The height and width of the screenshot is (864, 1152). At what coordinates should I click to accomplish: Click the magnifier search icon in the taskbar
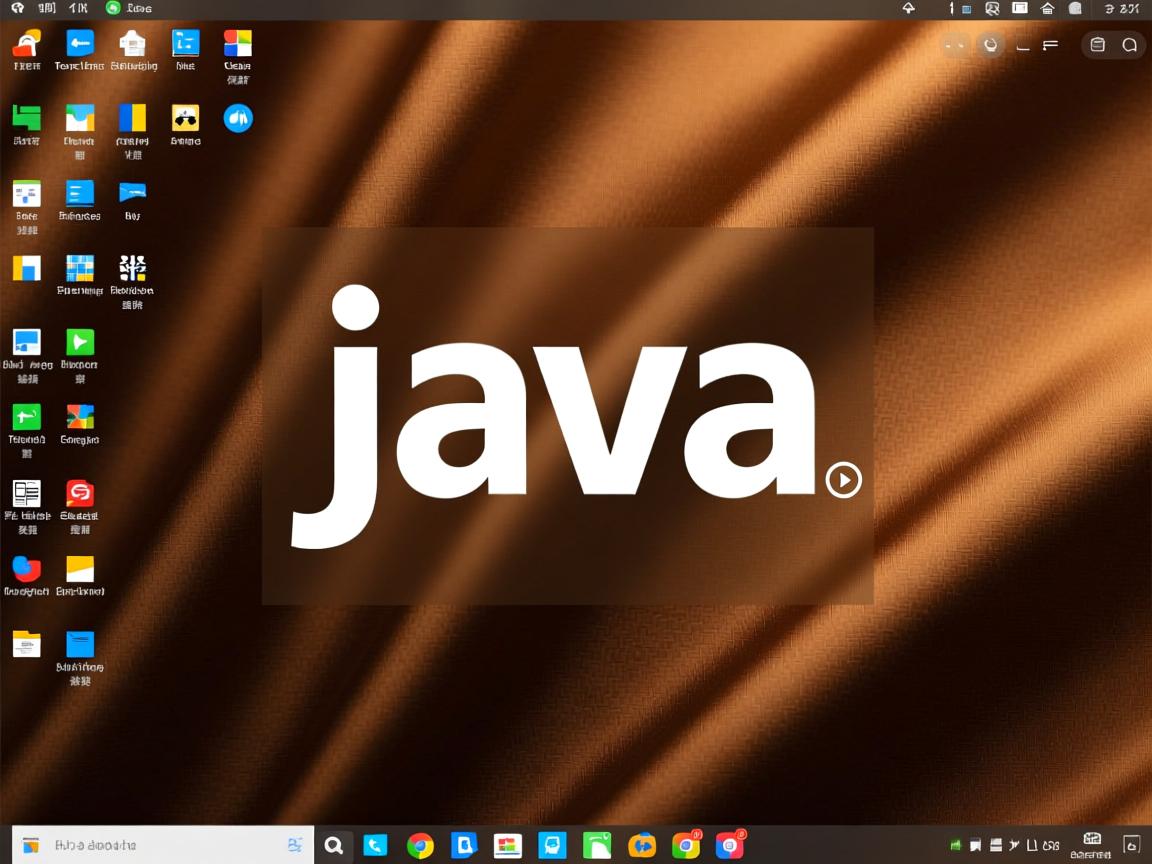pyautogui.click(x=335, y=845)
